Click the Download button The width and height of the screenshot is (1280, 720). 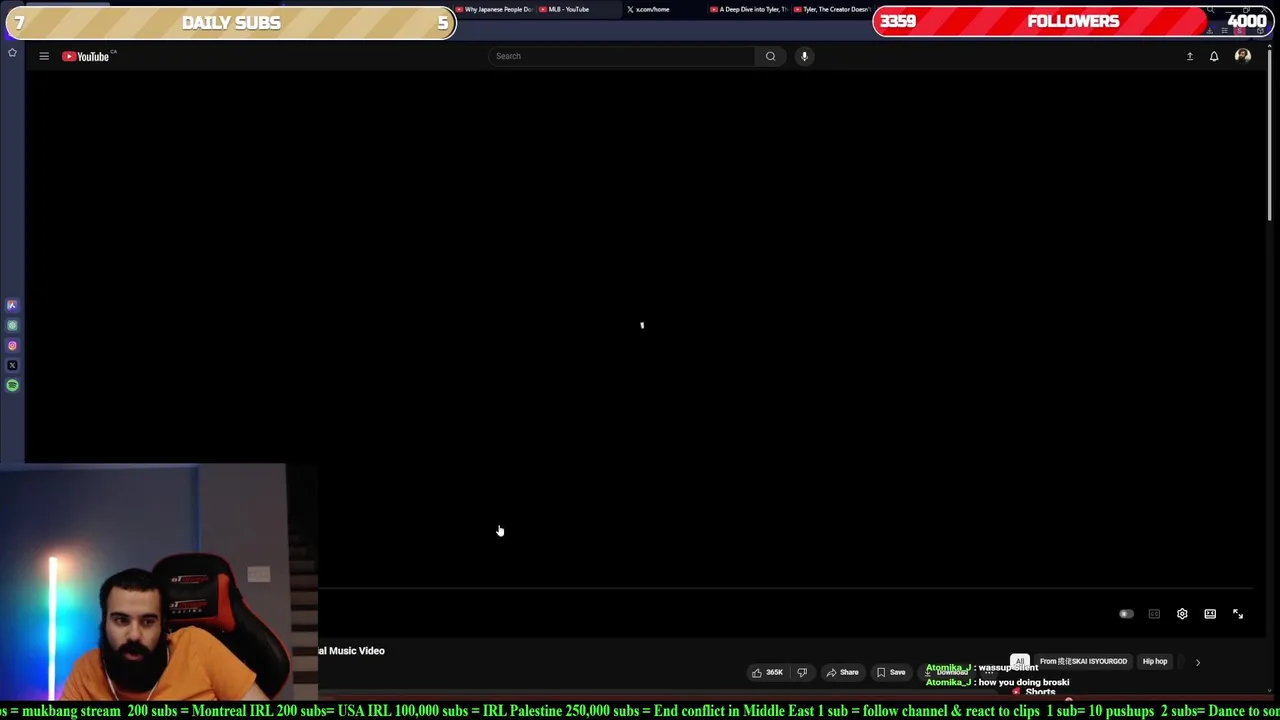pos(947,672)
